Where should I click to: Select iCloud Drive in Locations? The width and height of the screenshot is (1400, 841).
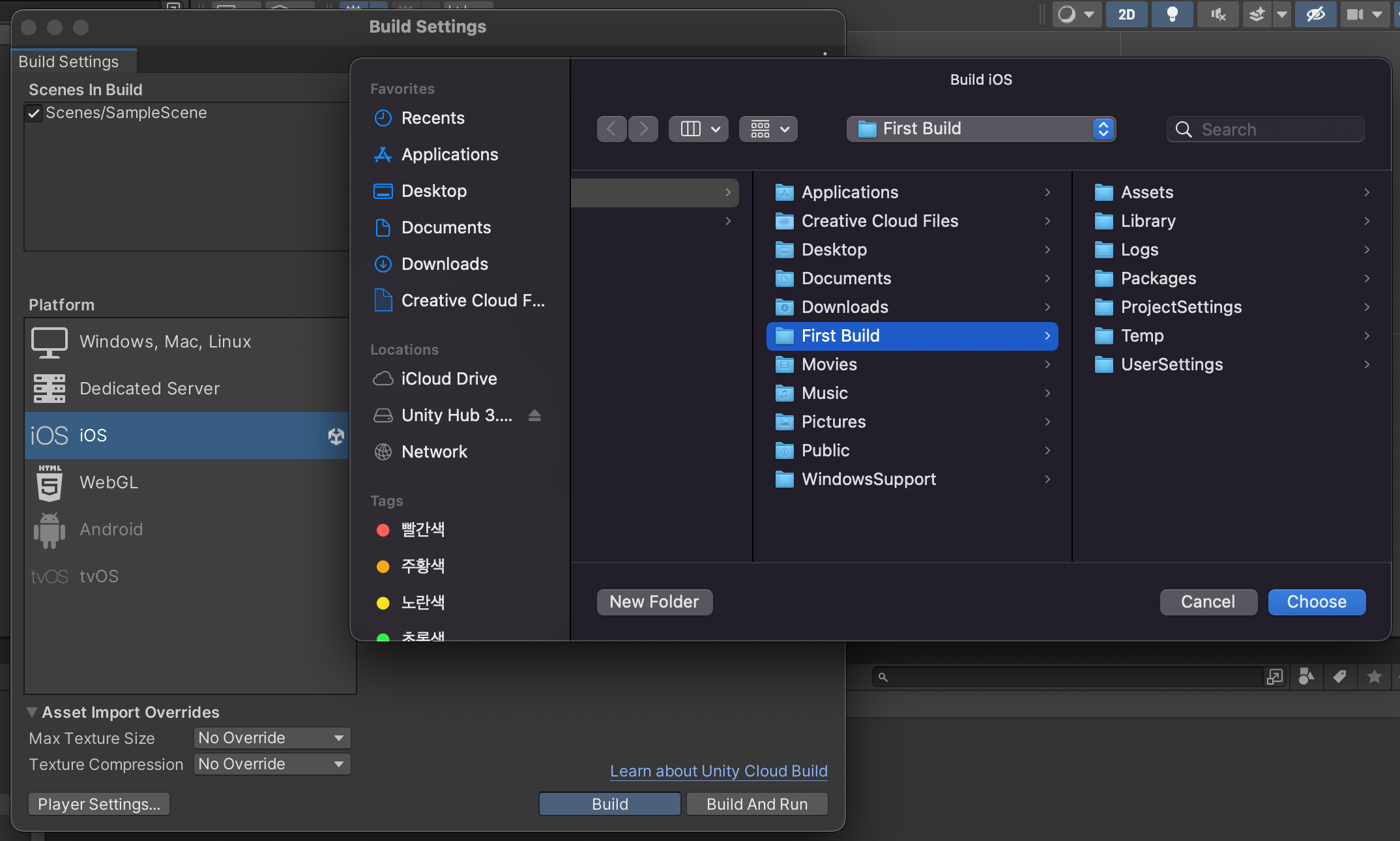click(448, 379)
